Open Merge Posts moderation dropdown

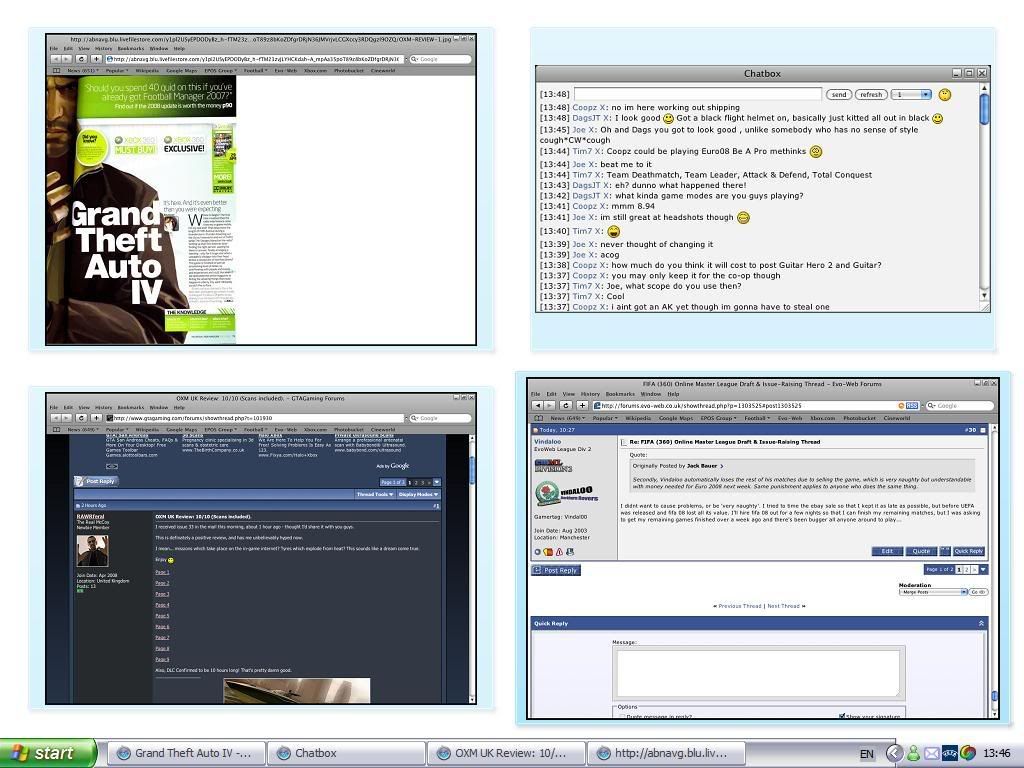(x=933, y=592)
